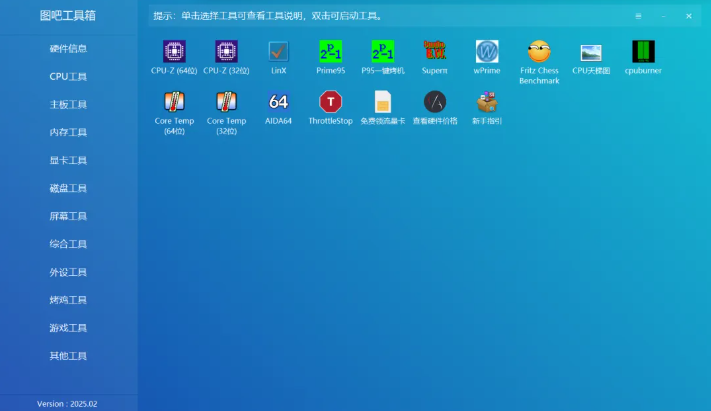Select the CPU天梯图 picture icon

click(x=591, y=53)
